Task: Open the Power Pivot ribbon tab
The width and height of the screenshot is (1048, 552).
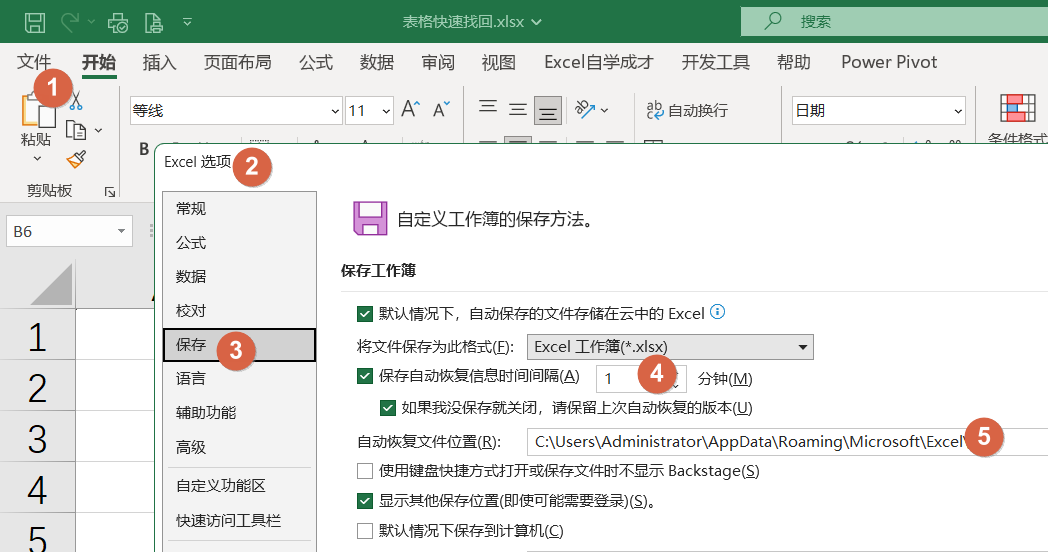Action: tap(889, 62)
